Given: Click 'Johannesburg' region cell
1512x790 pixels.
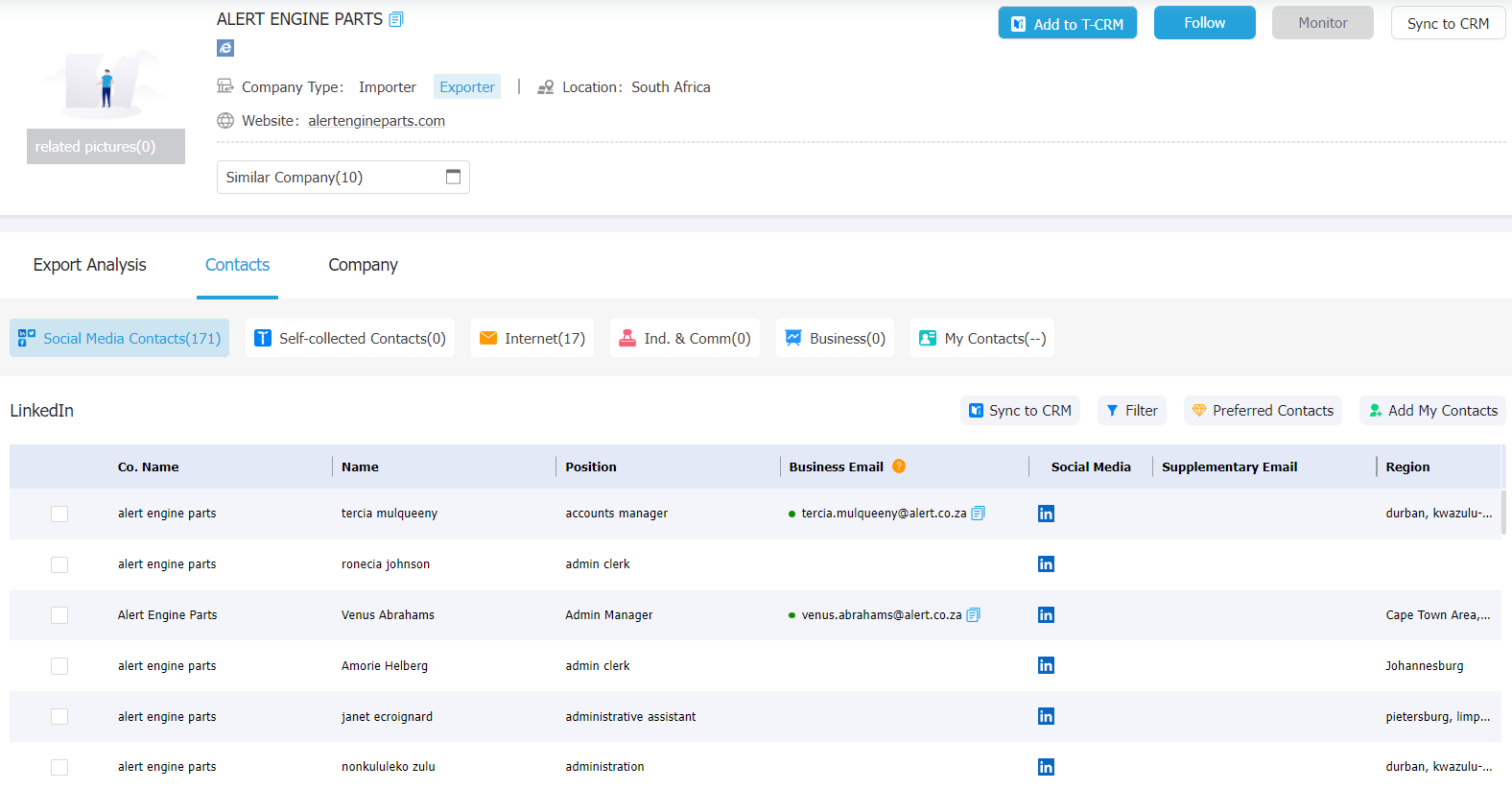Looking at the screenshot, I should click(x=1425, y=666).
